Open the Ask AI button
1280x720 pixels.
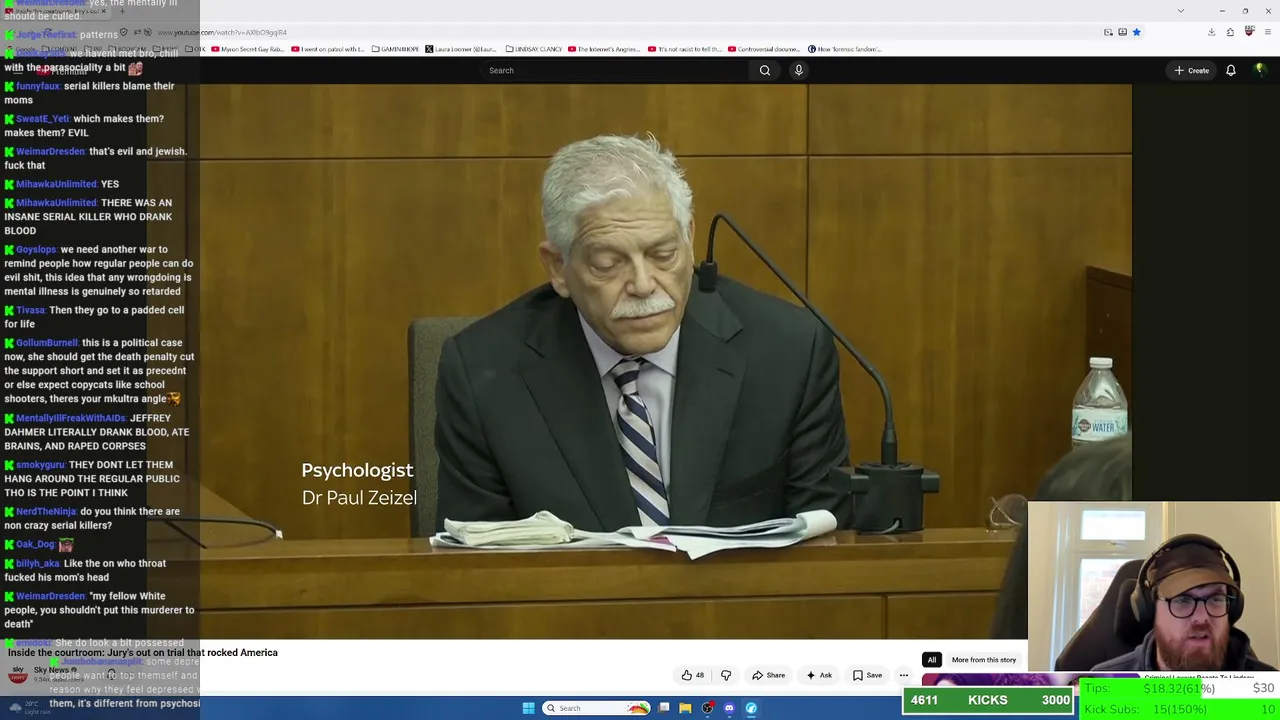click(819, 675)
